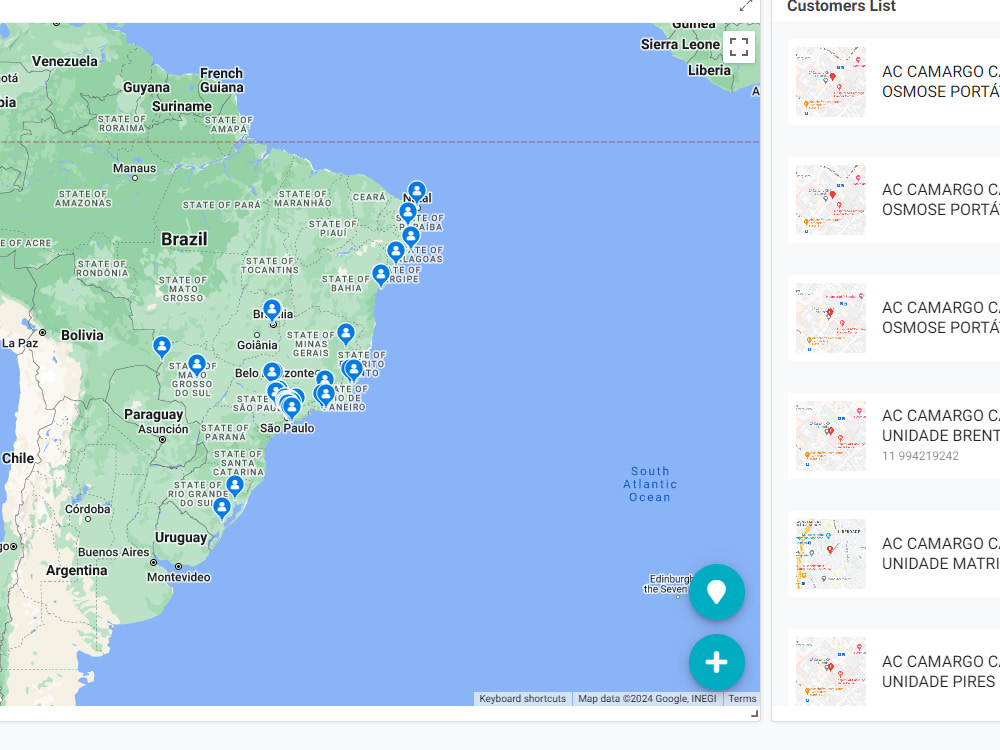The height and width of the screenshot is (750, 1000).
Task: Open the AC CAMARGO UNIDADE MATRI customer thumbnail
Action: tap(830, 554)
